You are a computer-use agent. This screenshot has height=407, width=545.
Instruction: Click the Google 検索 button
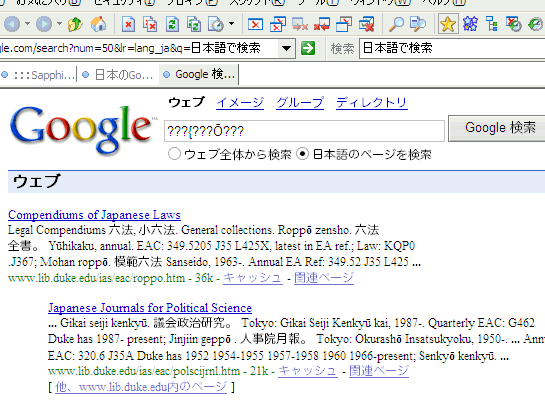point(498,128)
